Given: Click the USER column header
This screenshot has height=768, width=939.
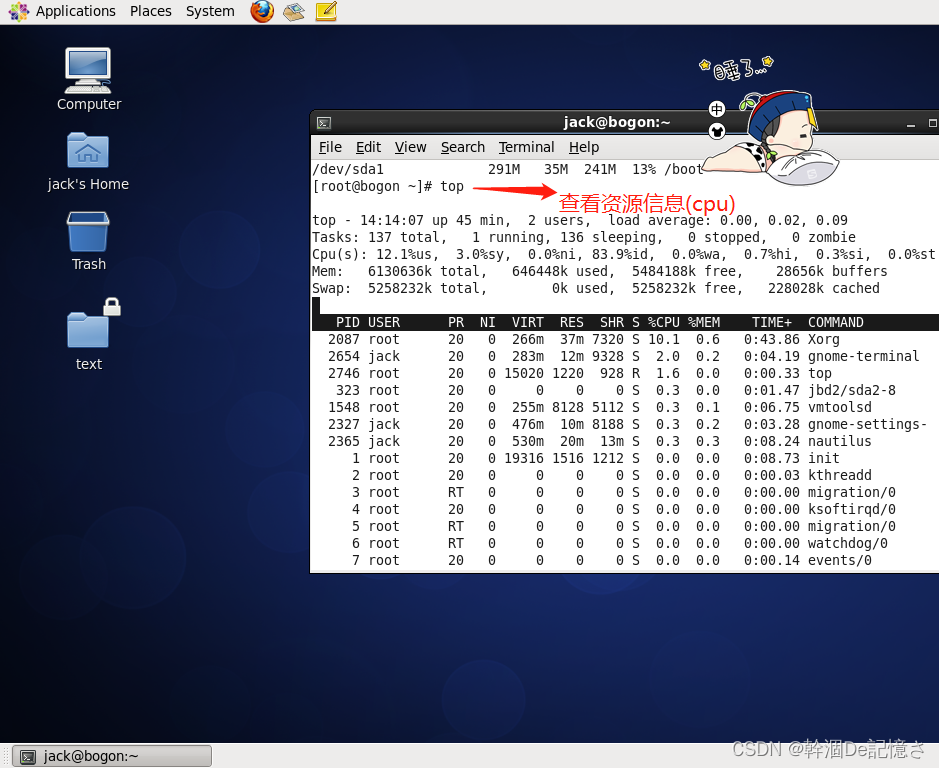Looking at the screenshot, I should tap(384, 322).
